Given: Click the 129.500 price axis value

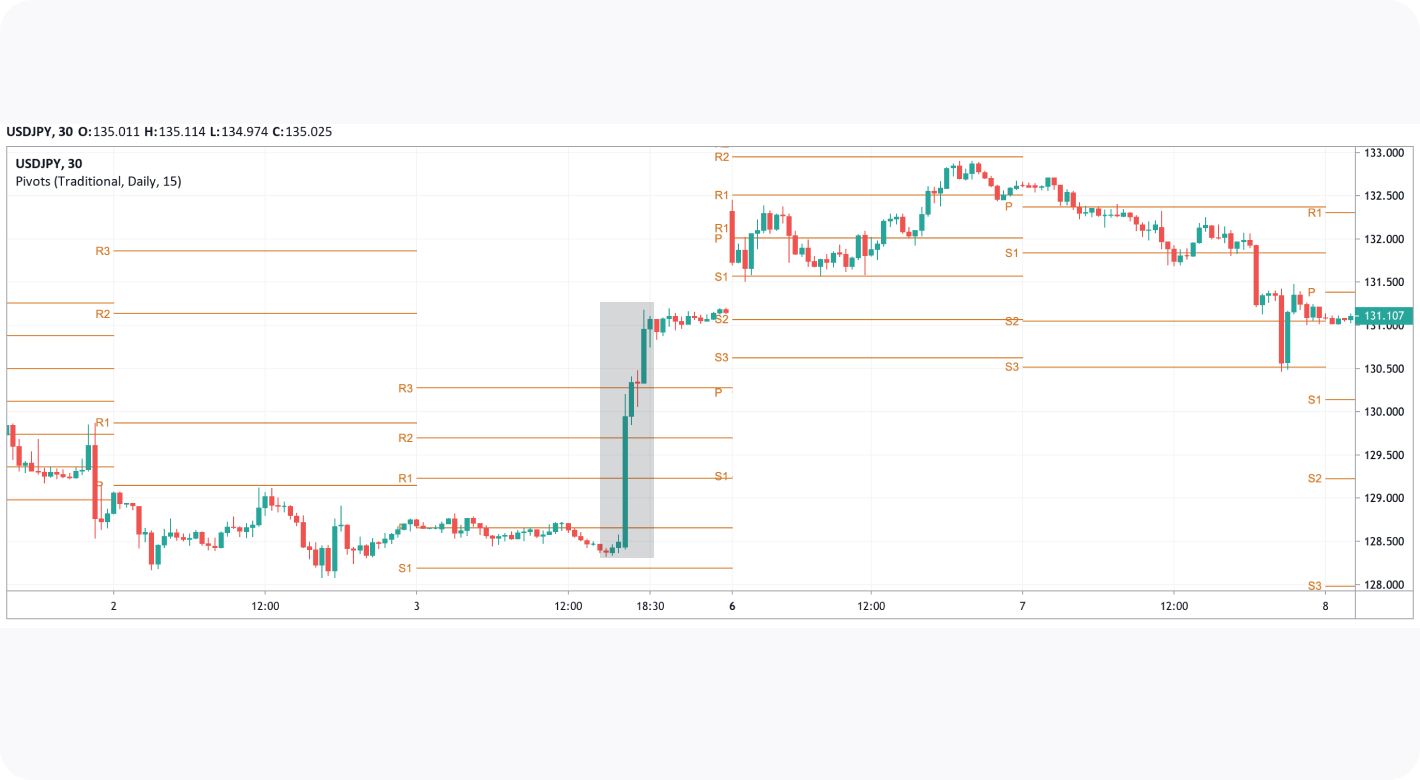Looking at the screenshot, I should pos(1385,455).
